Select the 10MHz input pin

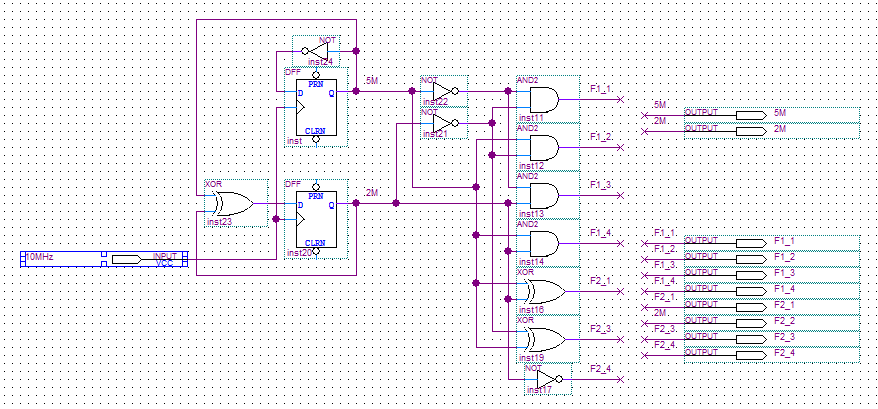click(104, 259)
